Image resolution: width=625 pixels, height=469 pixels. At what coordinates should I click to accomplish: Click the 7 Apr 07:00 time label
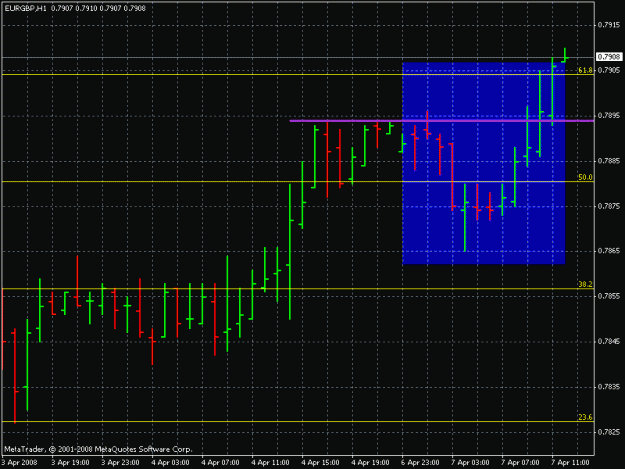tap(521, 463)
